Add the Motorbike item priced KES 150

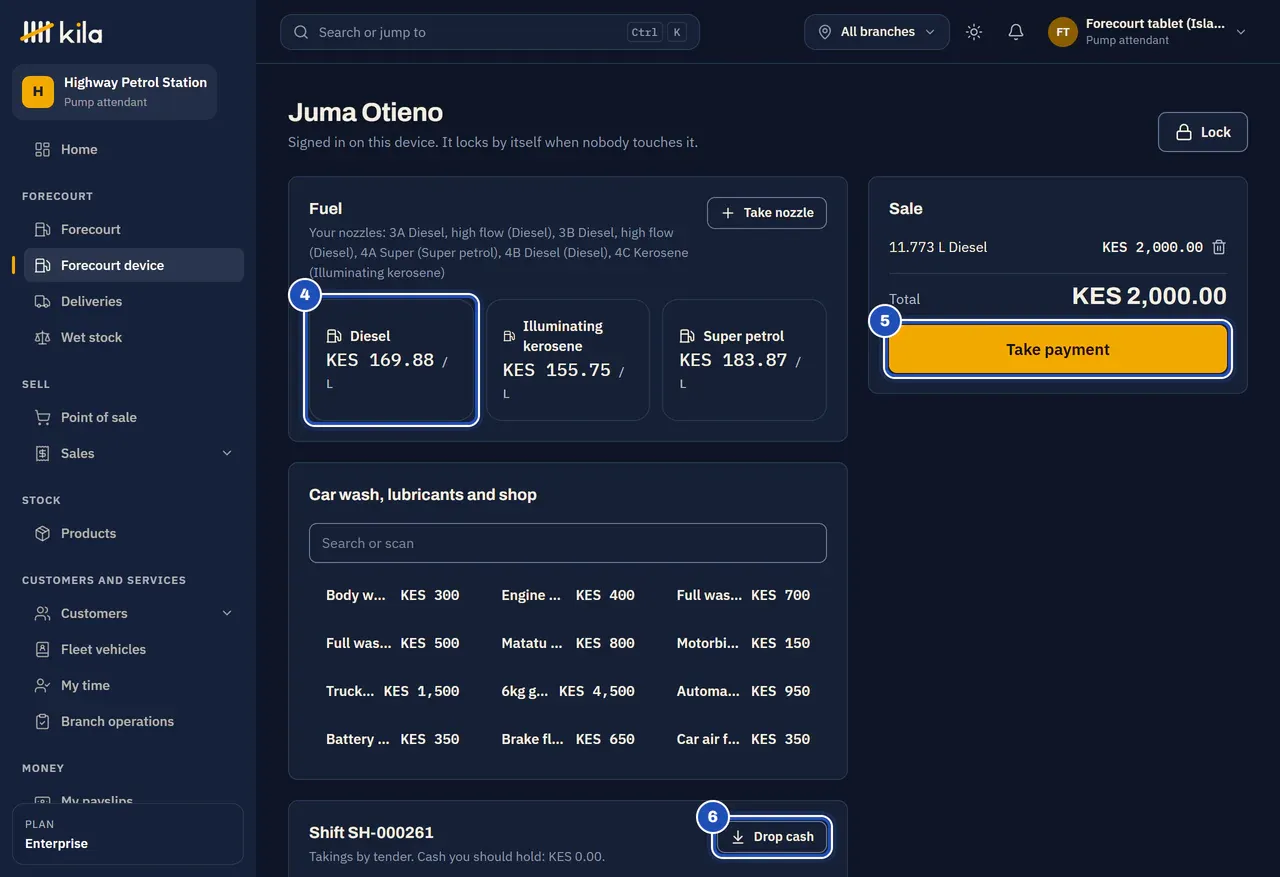coord(743,643)
